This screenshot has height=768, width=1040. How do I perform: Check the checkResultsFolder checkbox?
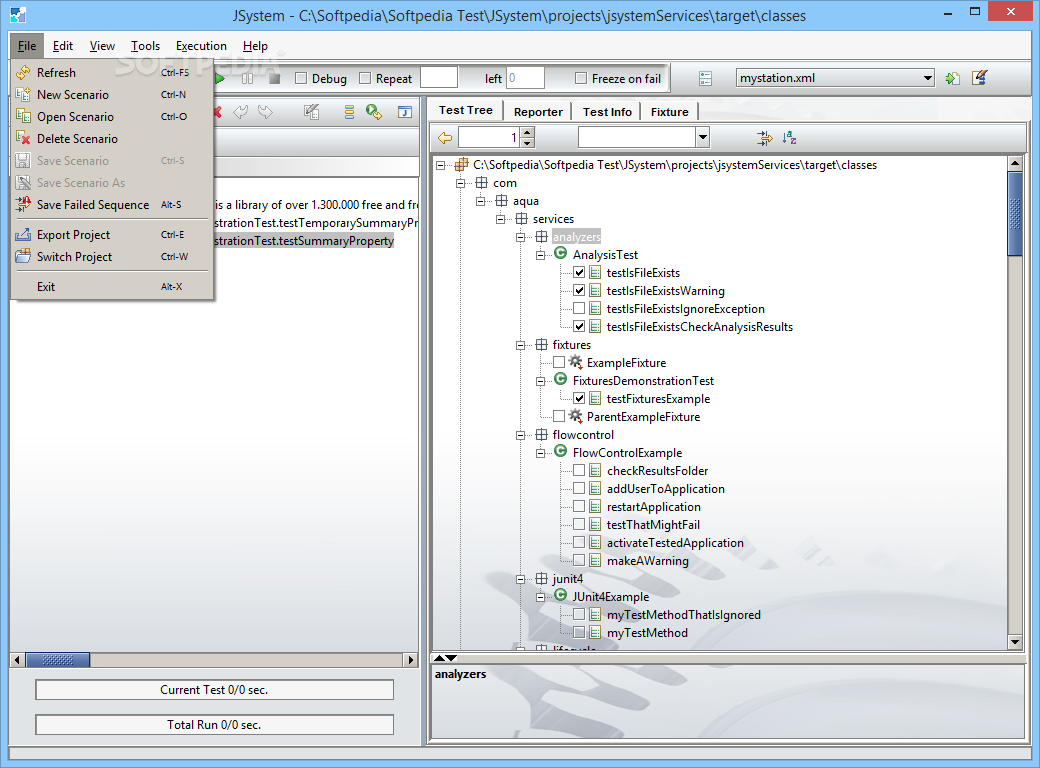click(x=579, y=470)
